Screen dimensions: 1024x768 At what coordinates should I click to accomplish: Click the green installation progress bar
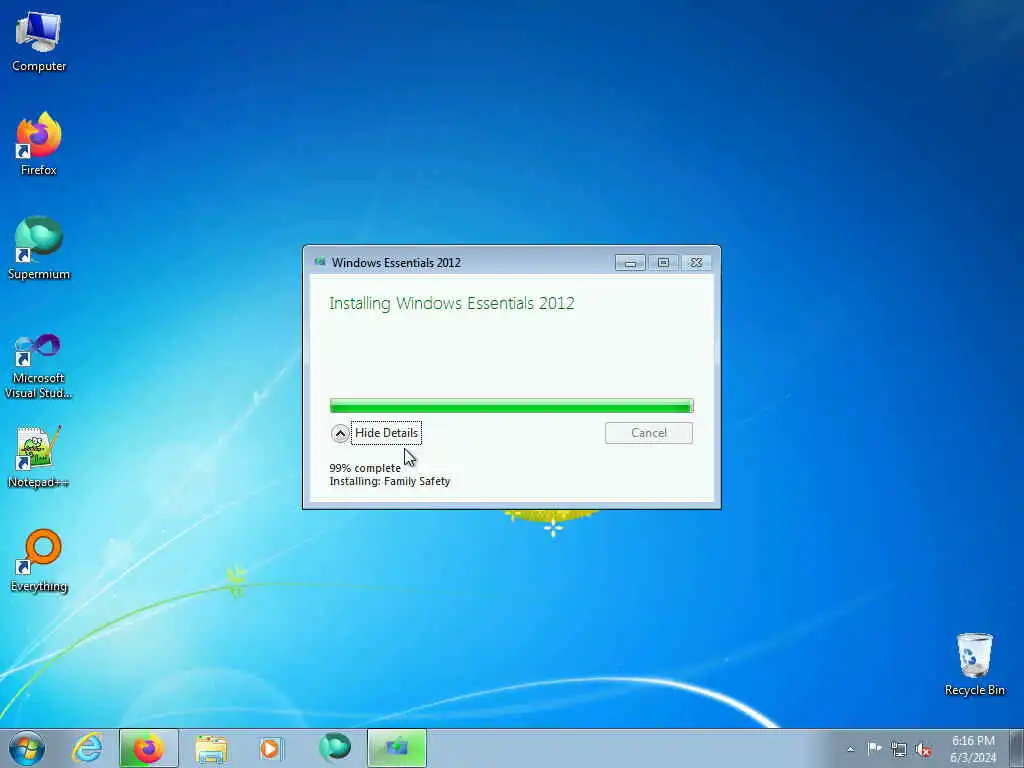click(511, 406)
